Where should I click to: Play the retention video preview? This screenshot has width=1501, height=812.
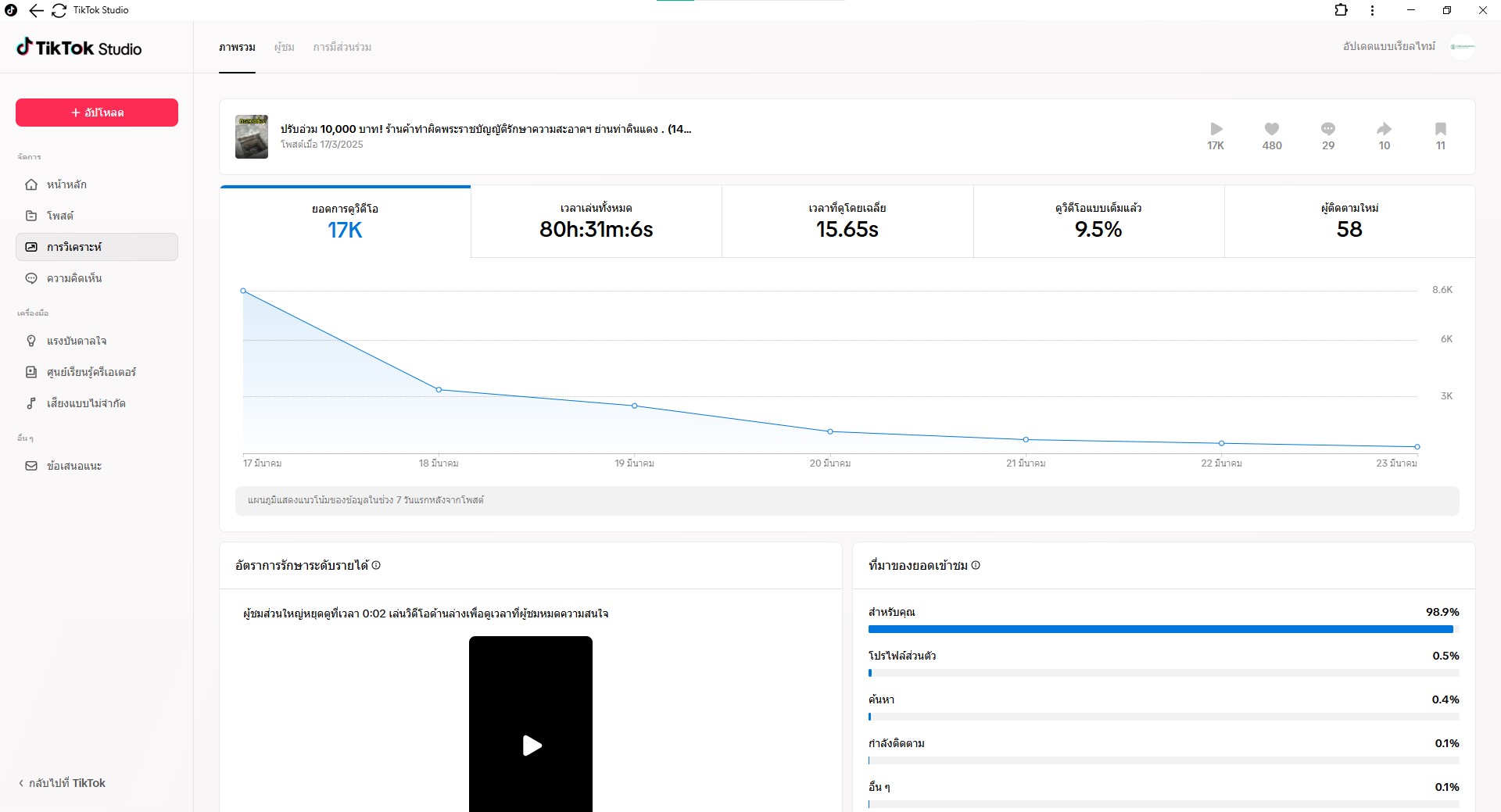(x=532, y=746)
